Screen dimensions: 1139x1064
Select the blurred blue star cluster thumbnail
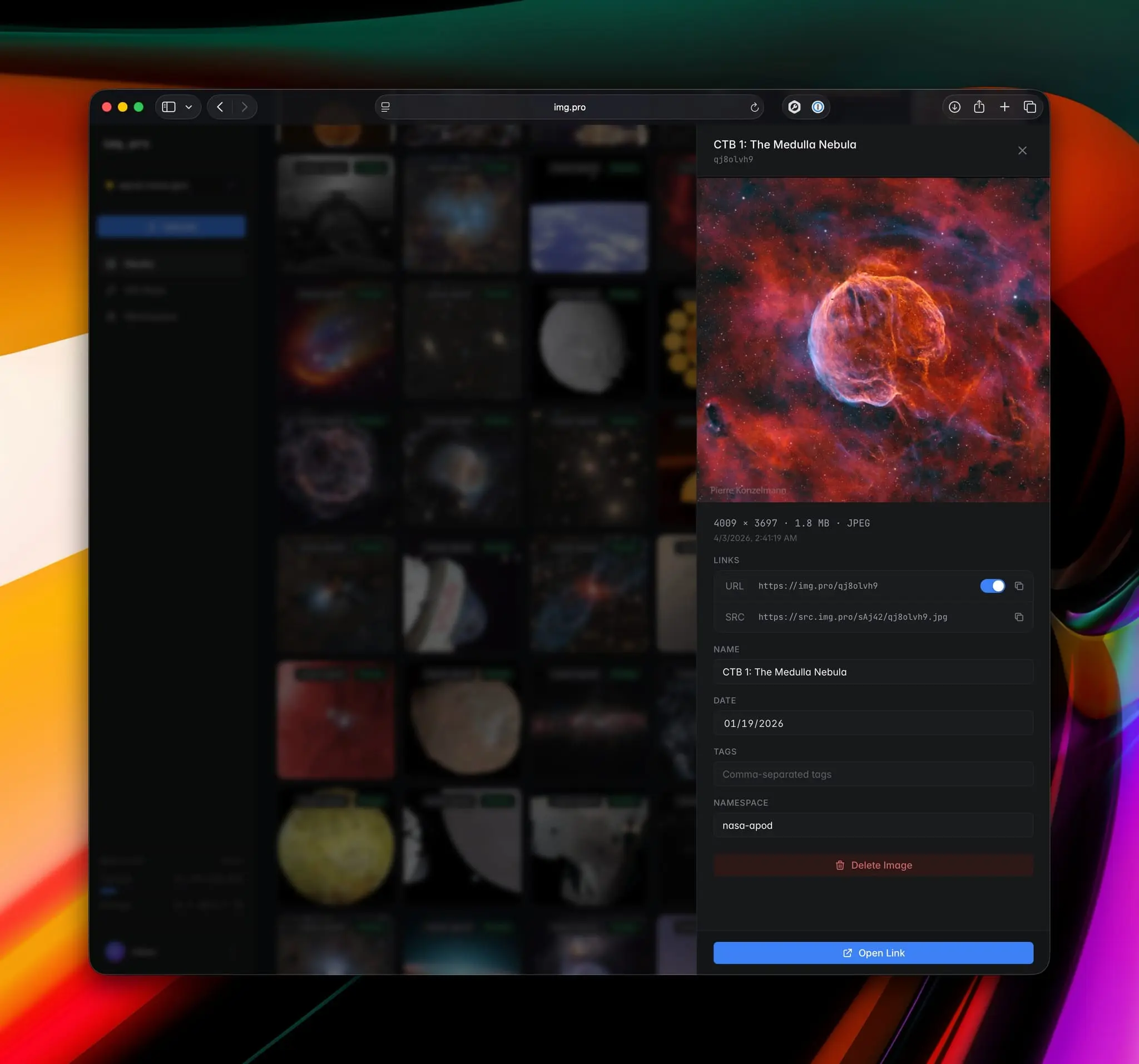click(x=462, y=213)
